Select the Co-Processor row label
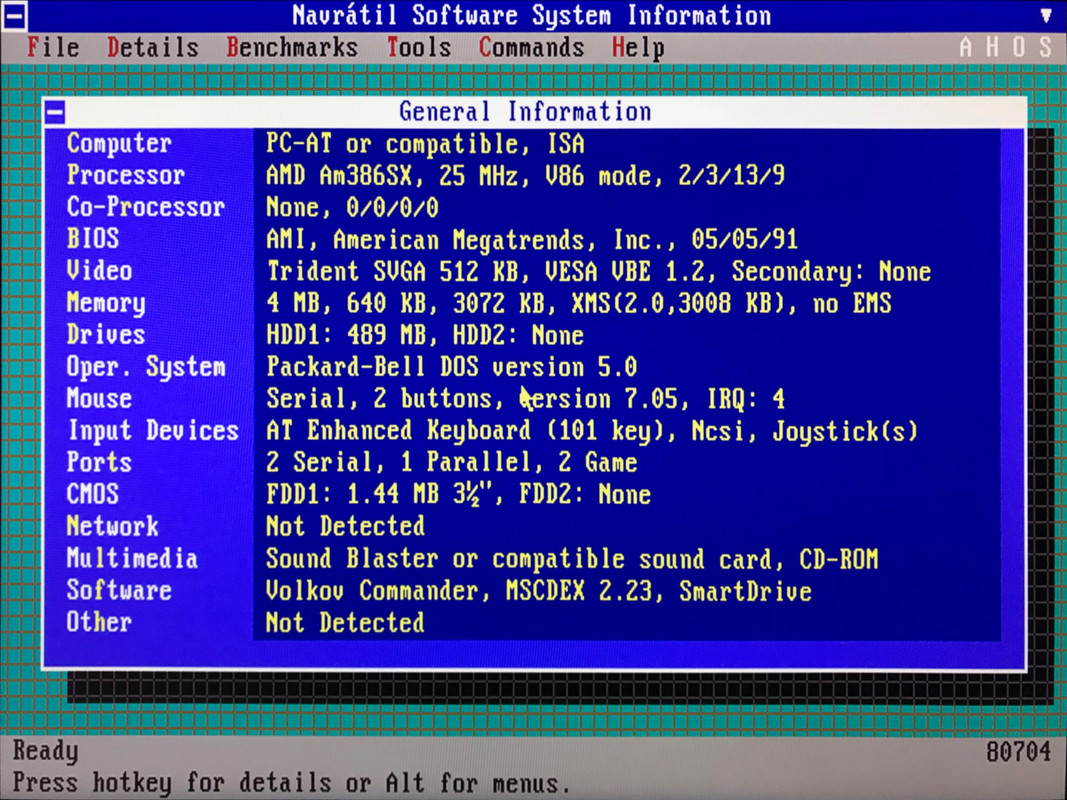Screen dimensions: 1067x800 [146, 207]
